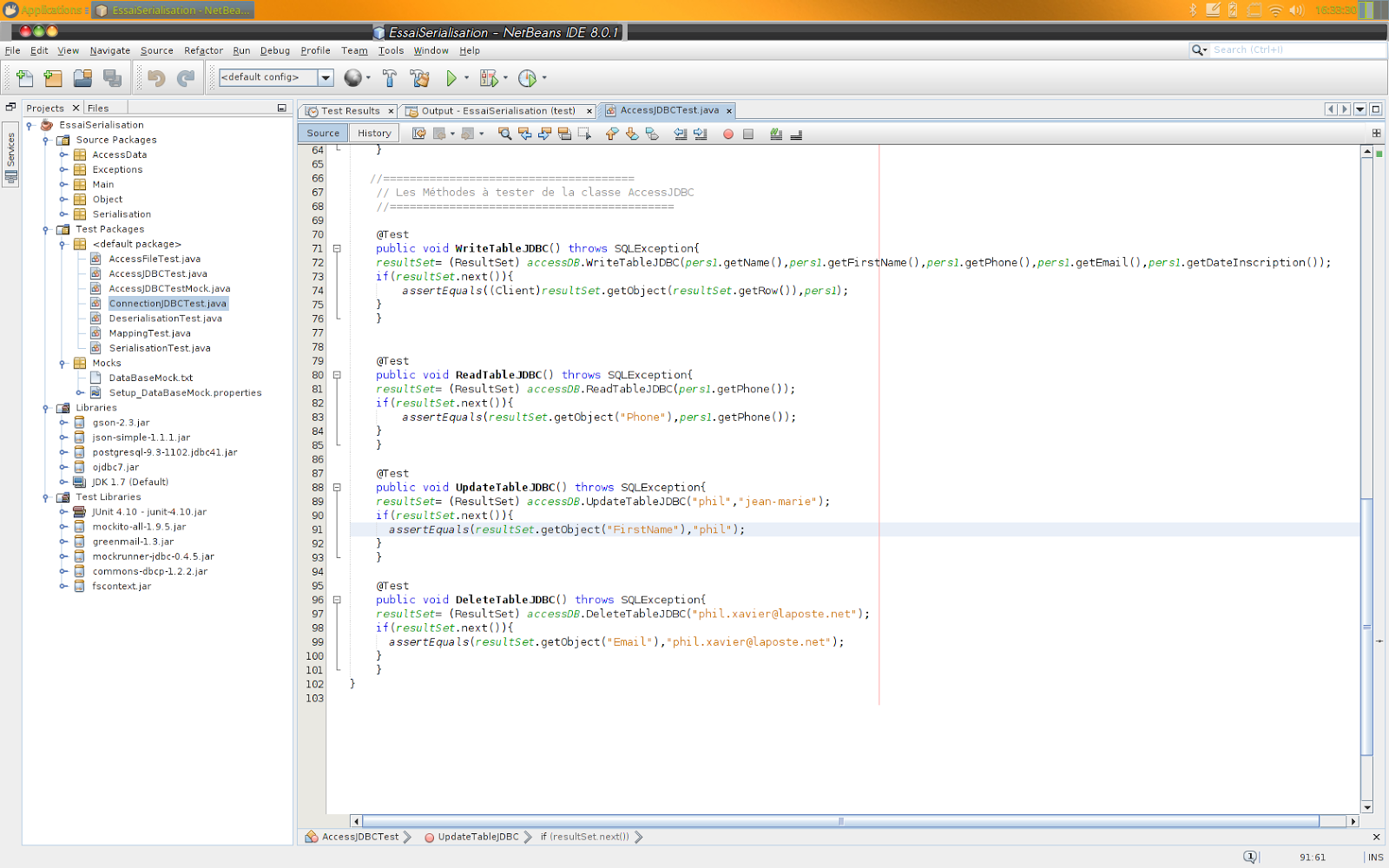Collapse the Test Packages tree node

coord(45,229)
